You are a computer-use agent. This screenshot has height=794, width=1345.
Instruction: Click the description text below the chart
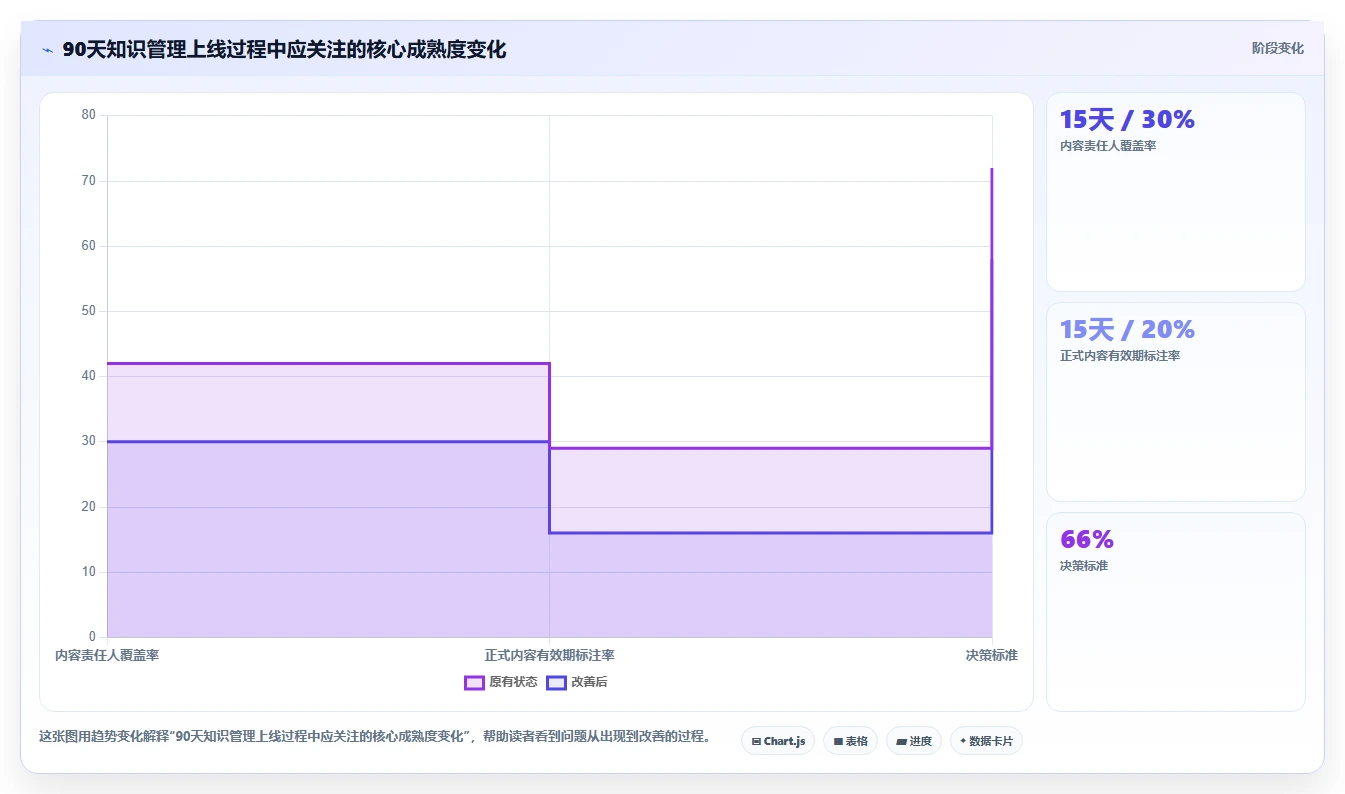pyautogui.click(x=377, y=737)
